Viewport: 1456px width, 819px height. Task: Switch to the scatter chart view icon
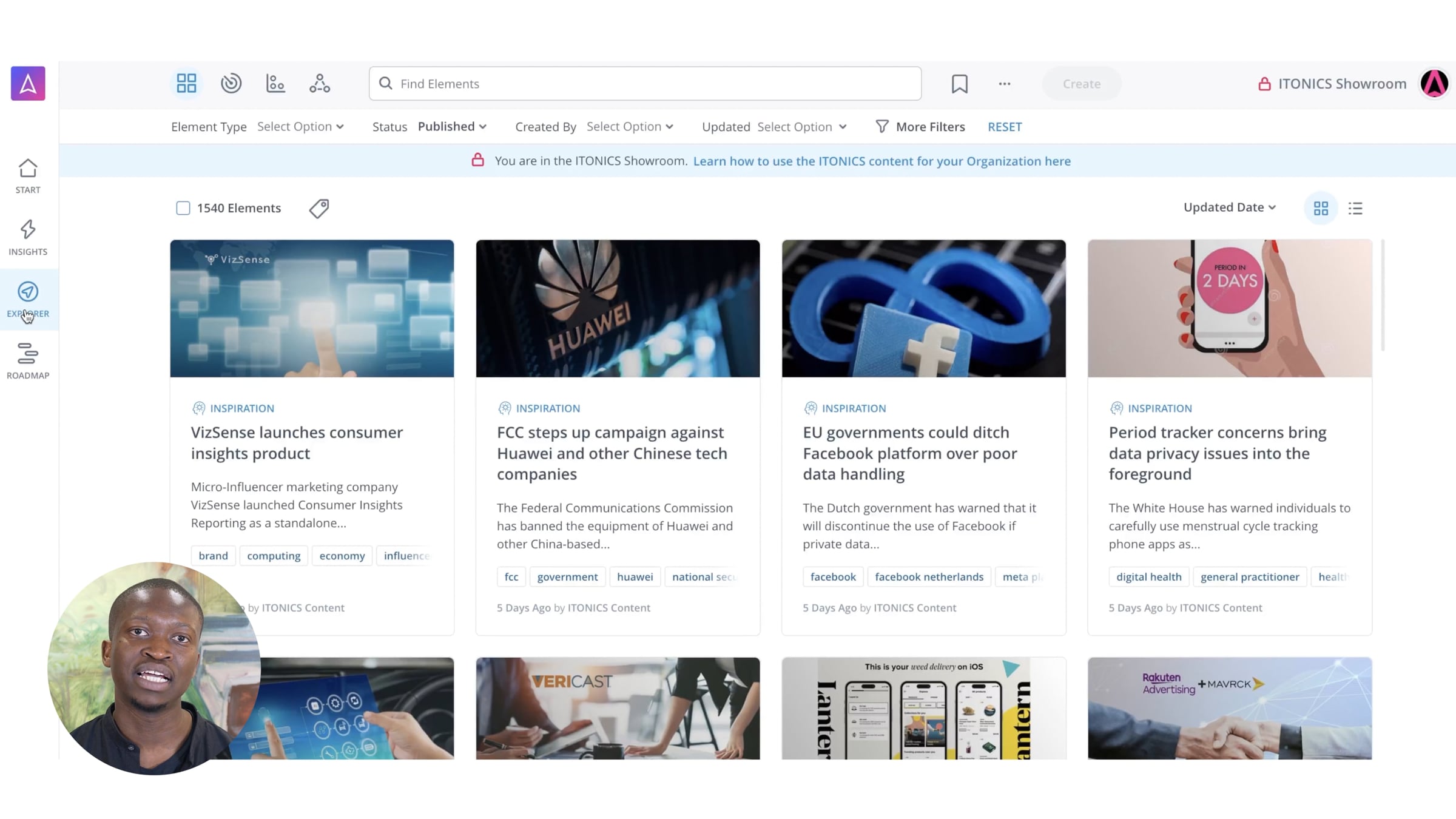(x=275, y=83)
